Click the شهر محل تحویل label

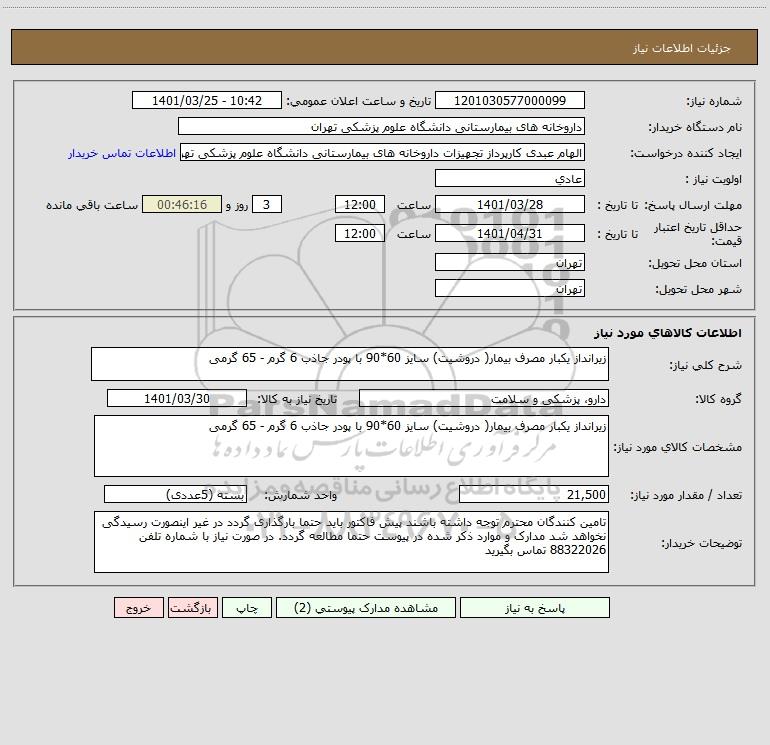click(699, 290)
